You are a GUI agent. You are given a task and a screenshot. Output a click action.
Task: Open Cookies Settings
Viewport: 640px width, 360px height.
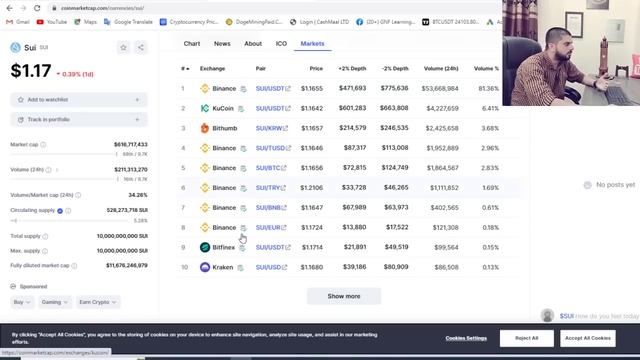pos(466,338)
